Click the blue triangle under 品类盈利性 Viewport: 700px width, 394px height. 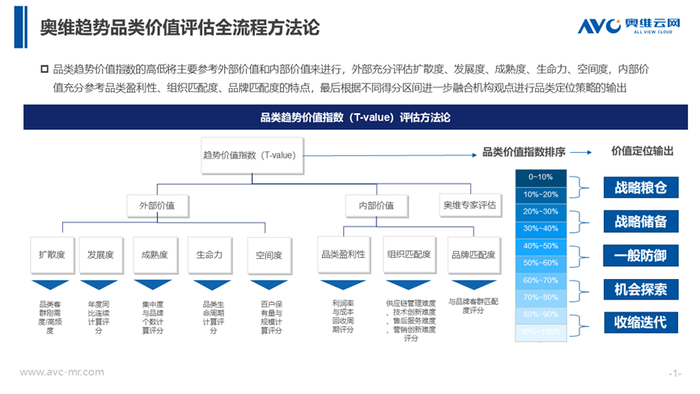coord(343,285)
